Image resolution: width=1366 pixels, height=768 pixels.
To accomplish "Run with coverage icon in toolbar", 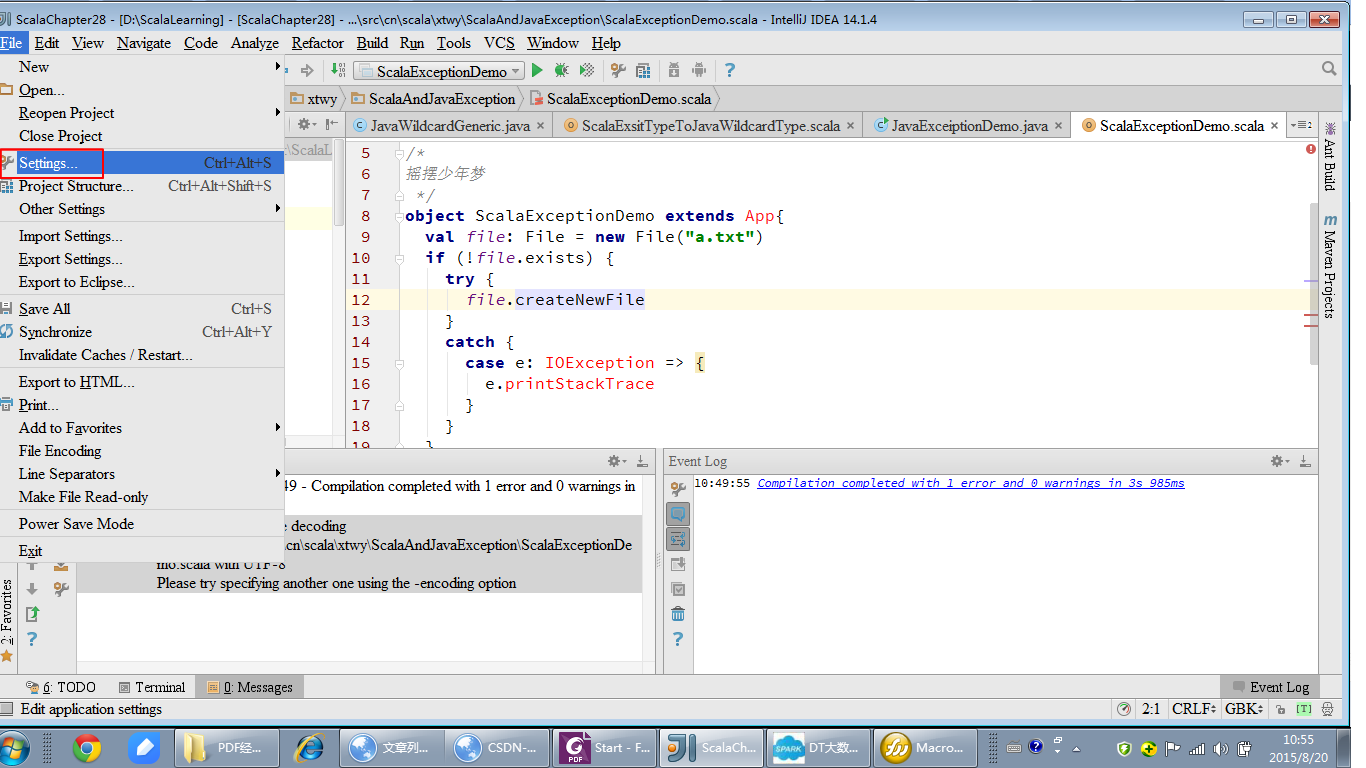I will [587, 70].
